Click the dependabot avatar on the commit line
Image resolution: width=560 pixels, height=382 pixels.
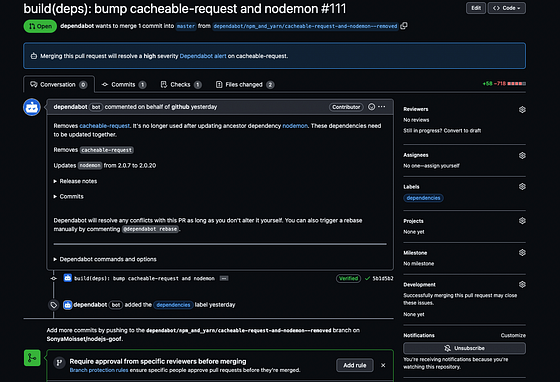point(68,278)
